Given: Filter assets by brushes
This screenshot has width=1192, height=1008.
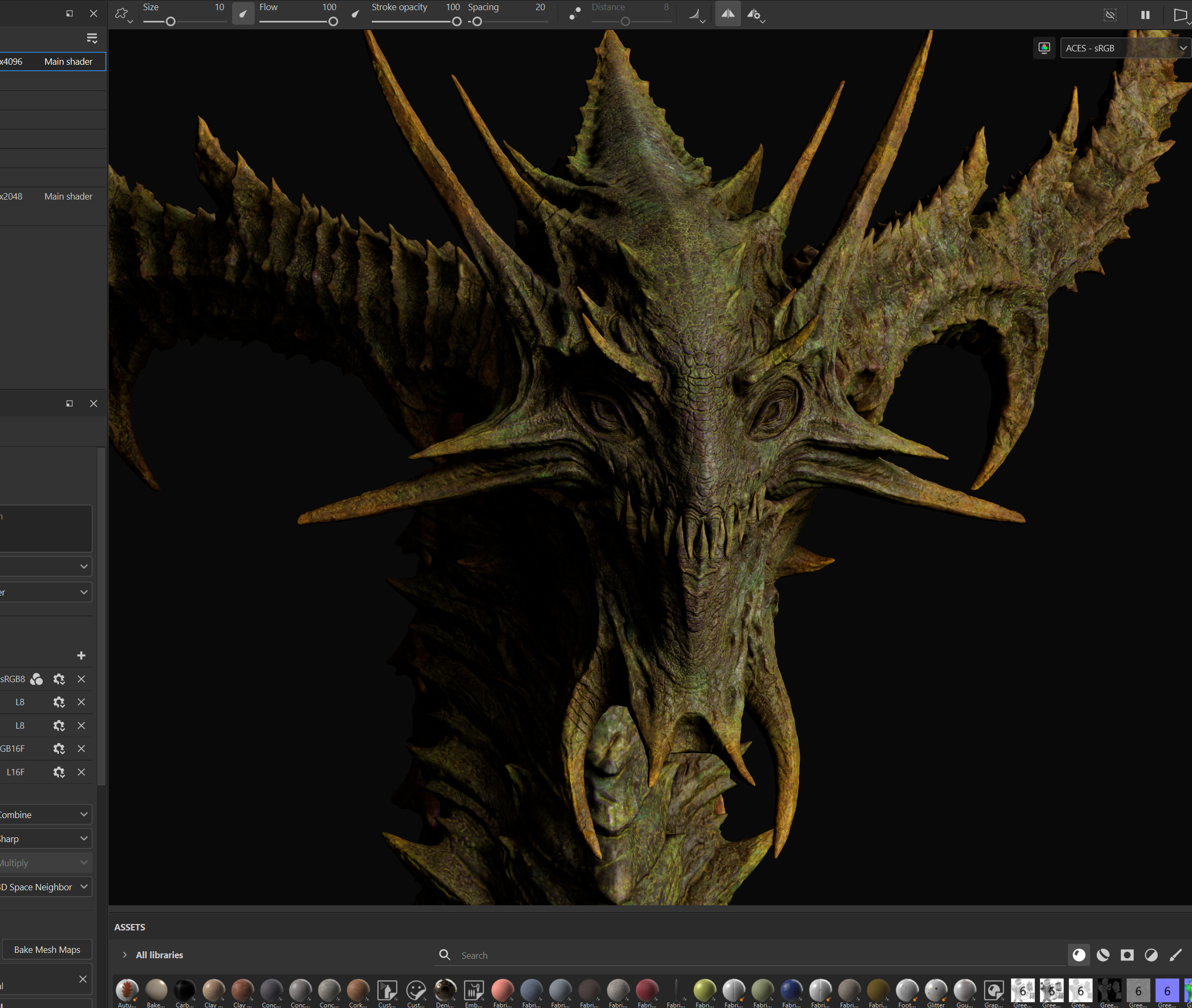Looking at the screenshot, I should [1175, 955].
